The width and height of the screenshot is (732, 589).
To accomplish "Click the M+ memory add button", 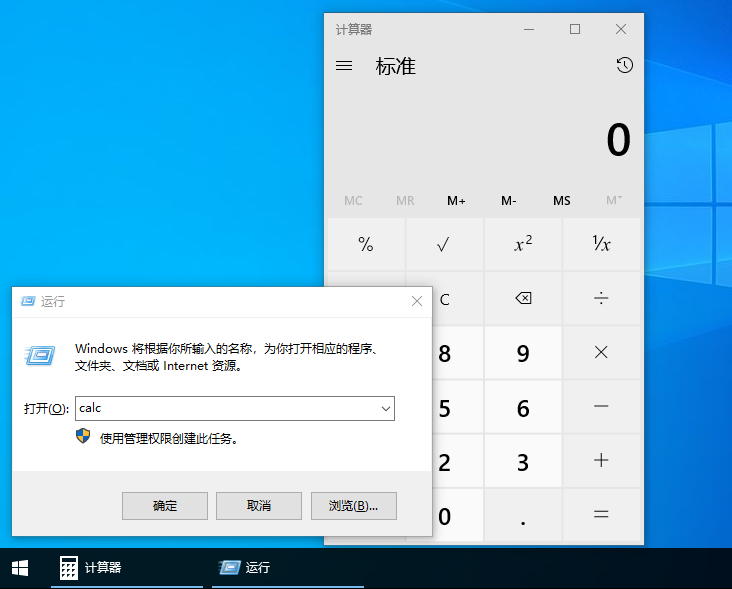I will point(456,201).
